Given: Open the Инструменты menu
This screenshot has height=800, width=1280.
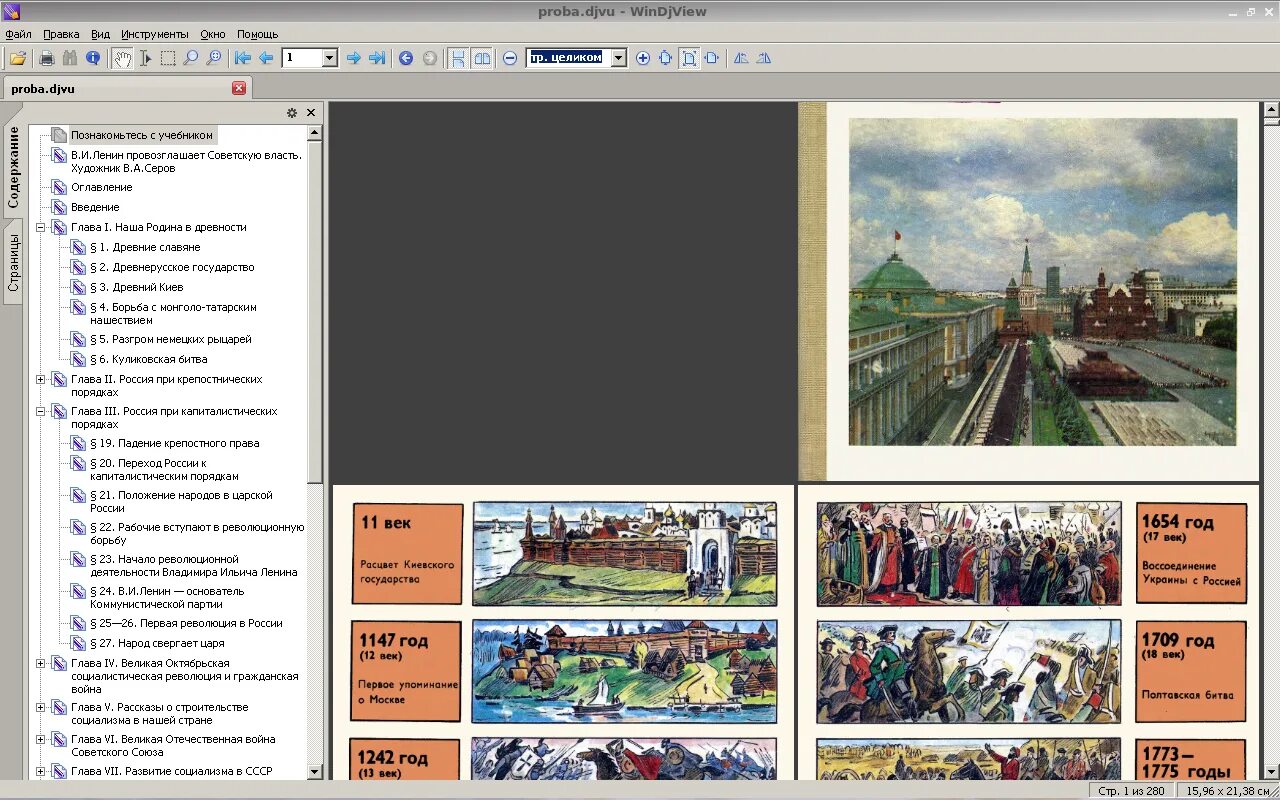Looking at the screenshot, I should [x=155, y=34].
